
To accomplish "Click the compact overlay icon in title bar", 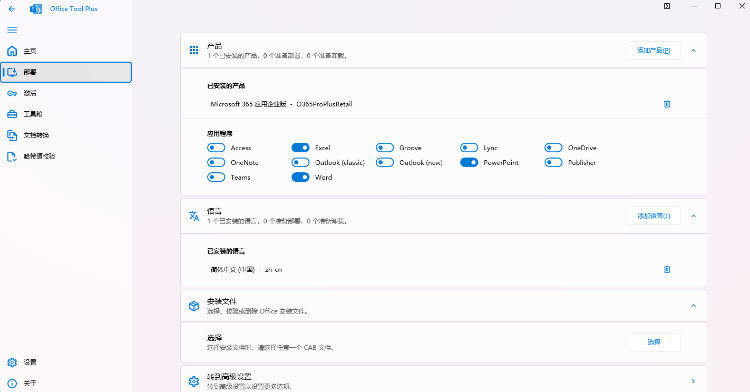I will [667, 6].
